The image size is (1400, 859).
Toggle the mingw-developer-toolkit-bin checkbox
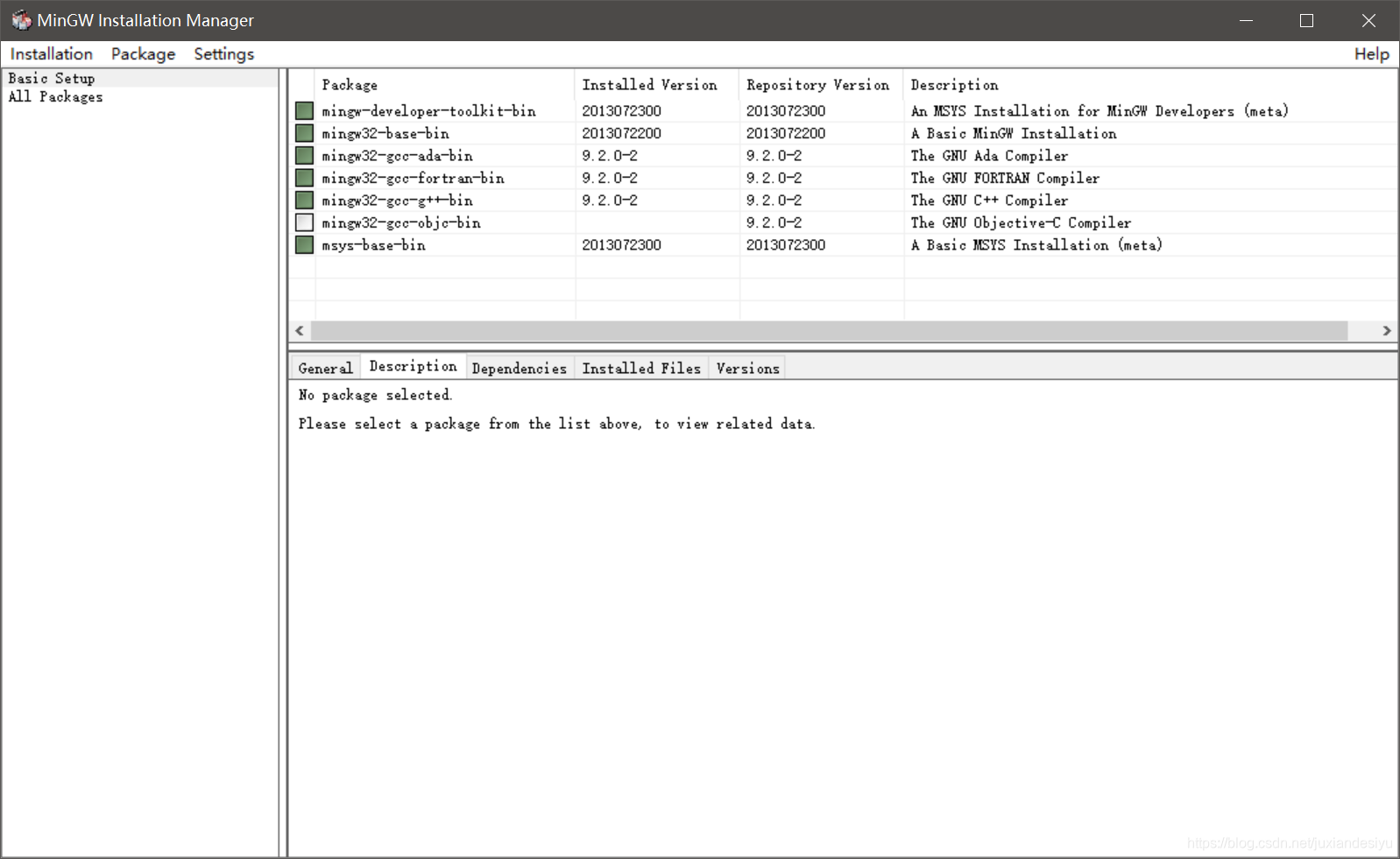[x=304, y=110]
